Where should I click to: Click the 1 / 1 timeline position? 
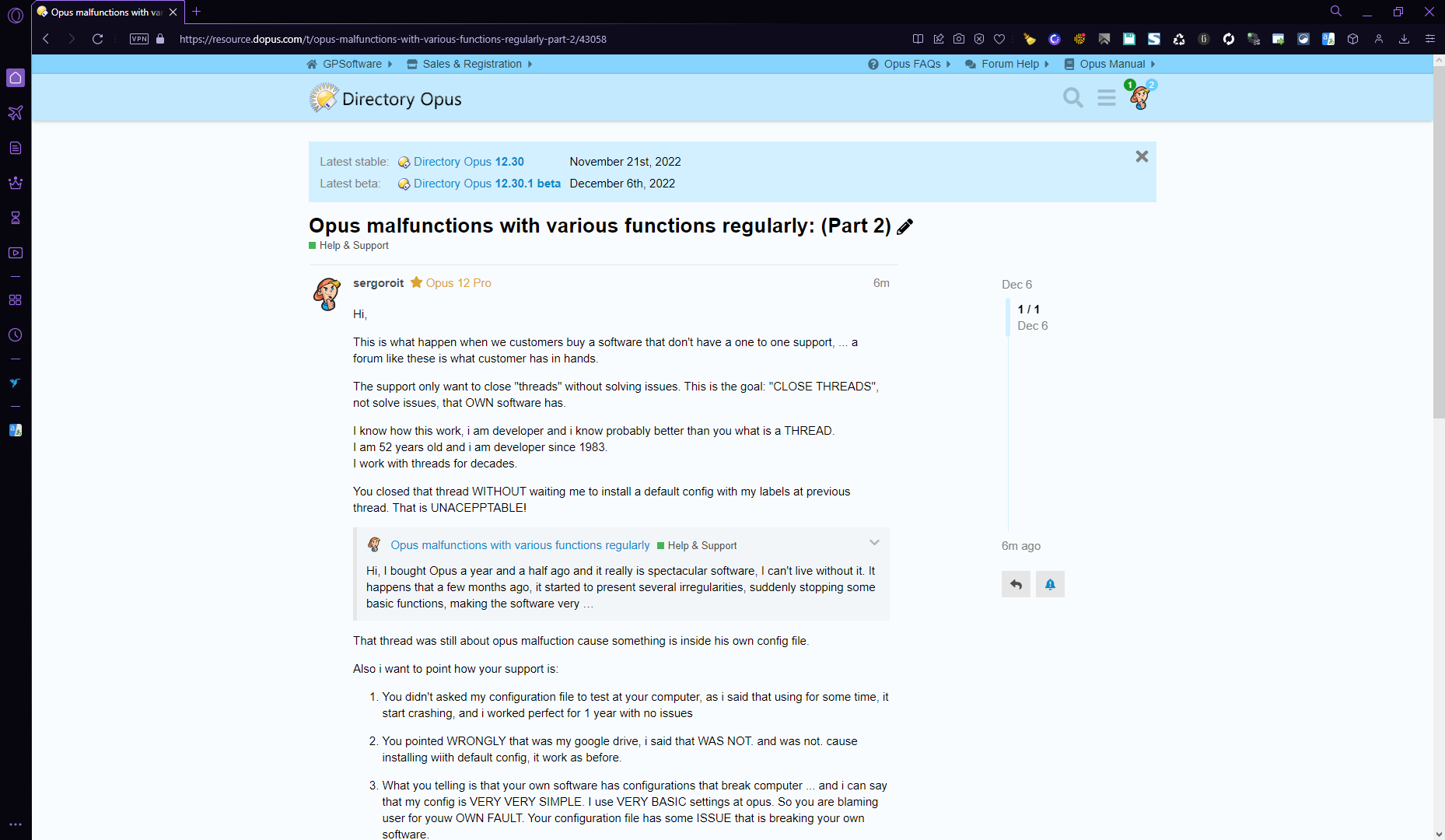[x=1029, y=310]
